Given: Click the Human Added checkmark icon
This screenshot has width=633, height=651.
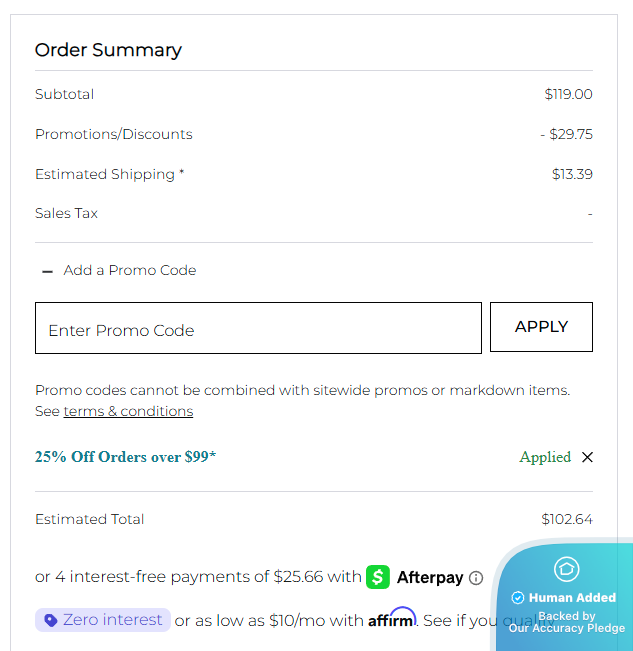Looking at the screenshot, I should click(x=517, y=598).
